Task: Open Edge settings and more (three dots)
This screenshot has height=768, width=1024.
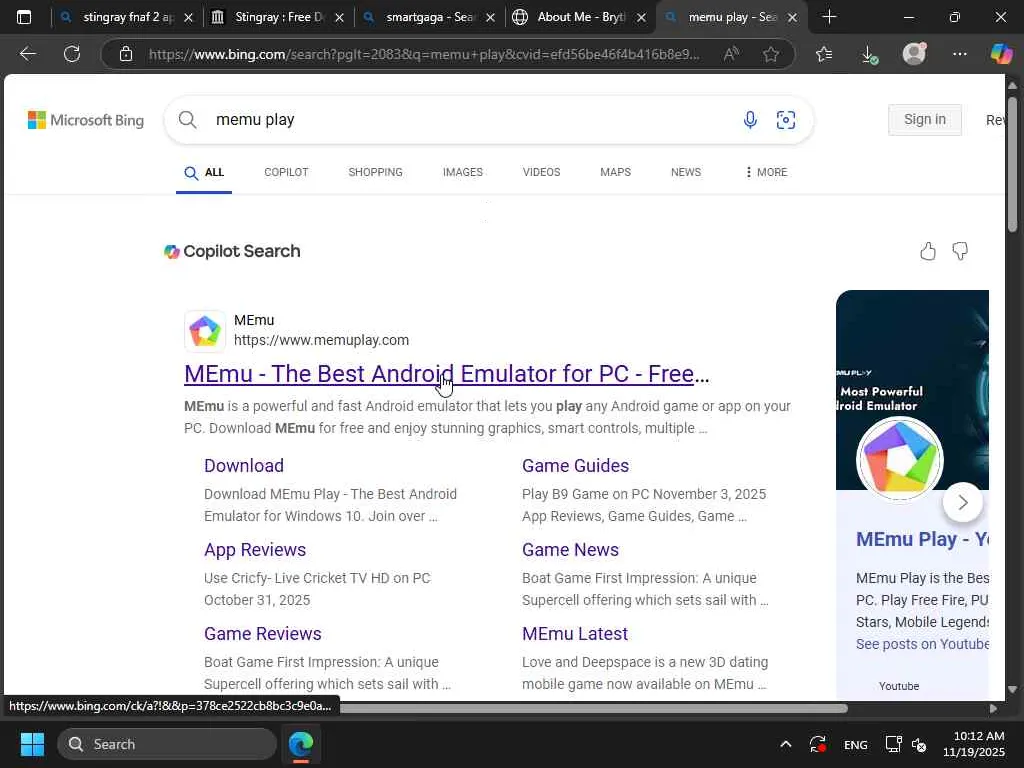Action: coord(959,54)
